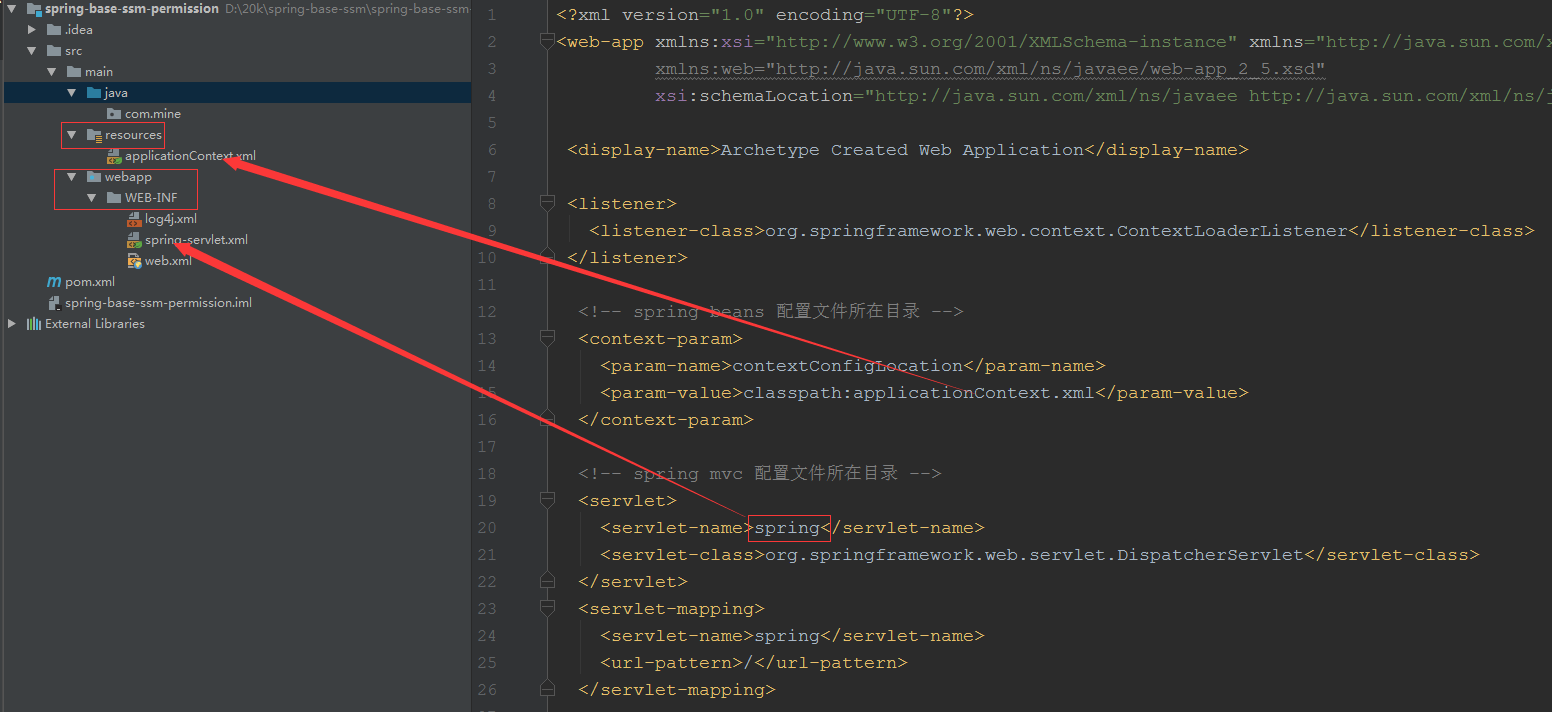Click the webapp folder icon

(x=94, y=177)
